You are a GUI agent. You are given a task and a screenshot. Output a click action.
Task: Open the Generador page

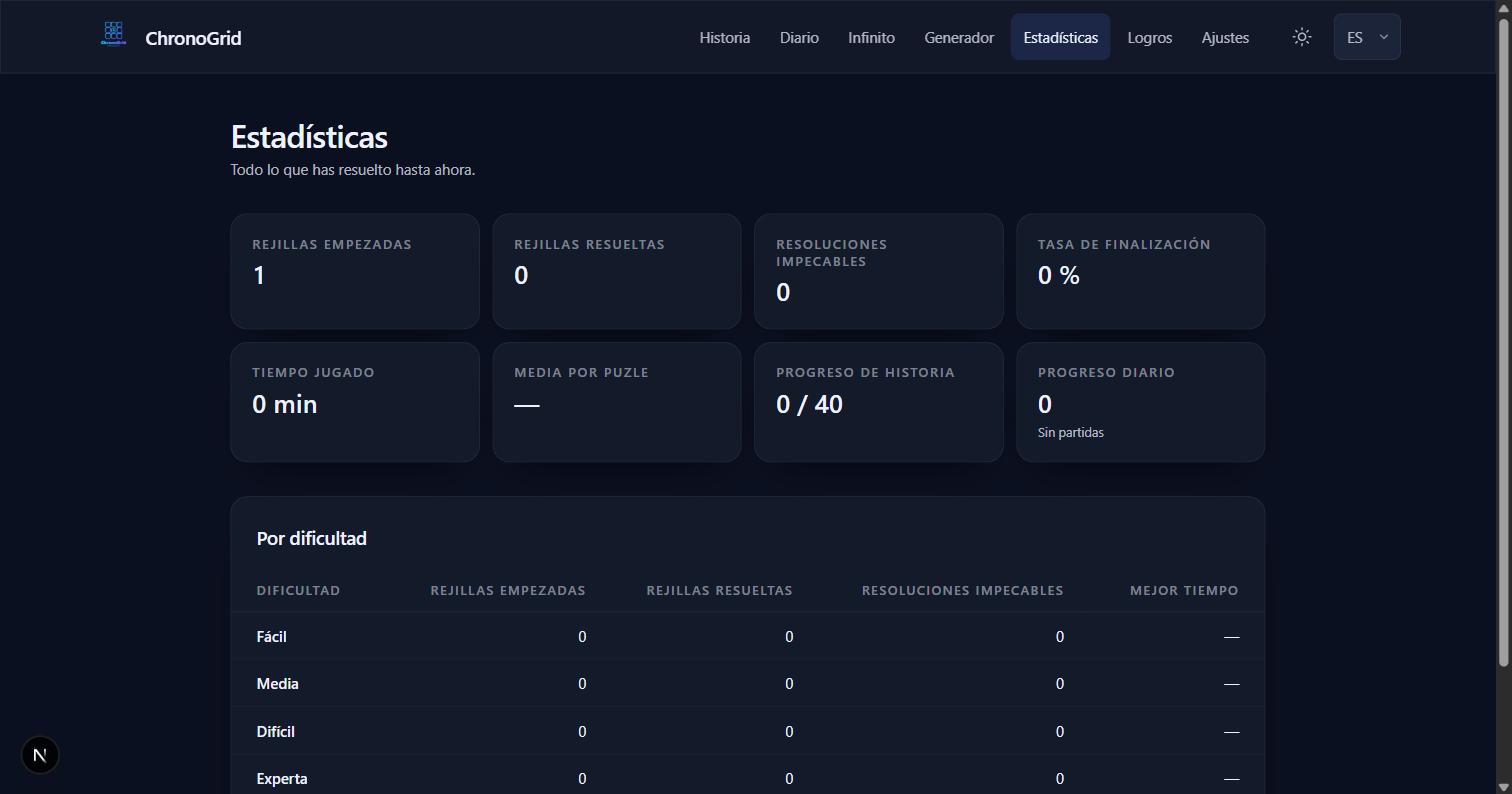click(x=958, y=37)
